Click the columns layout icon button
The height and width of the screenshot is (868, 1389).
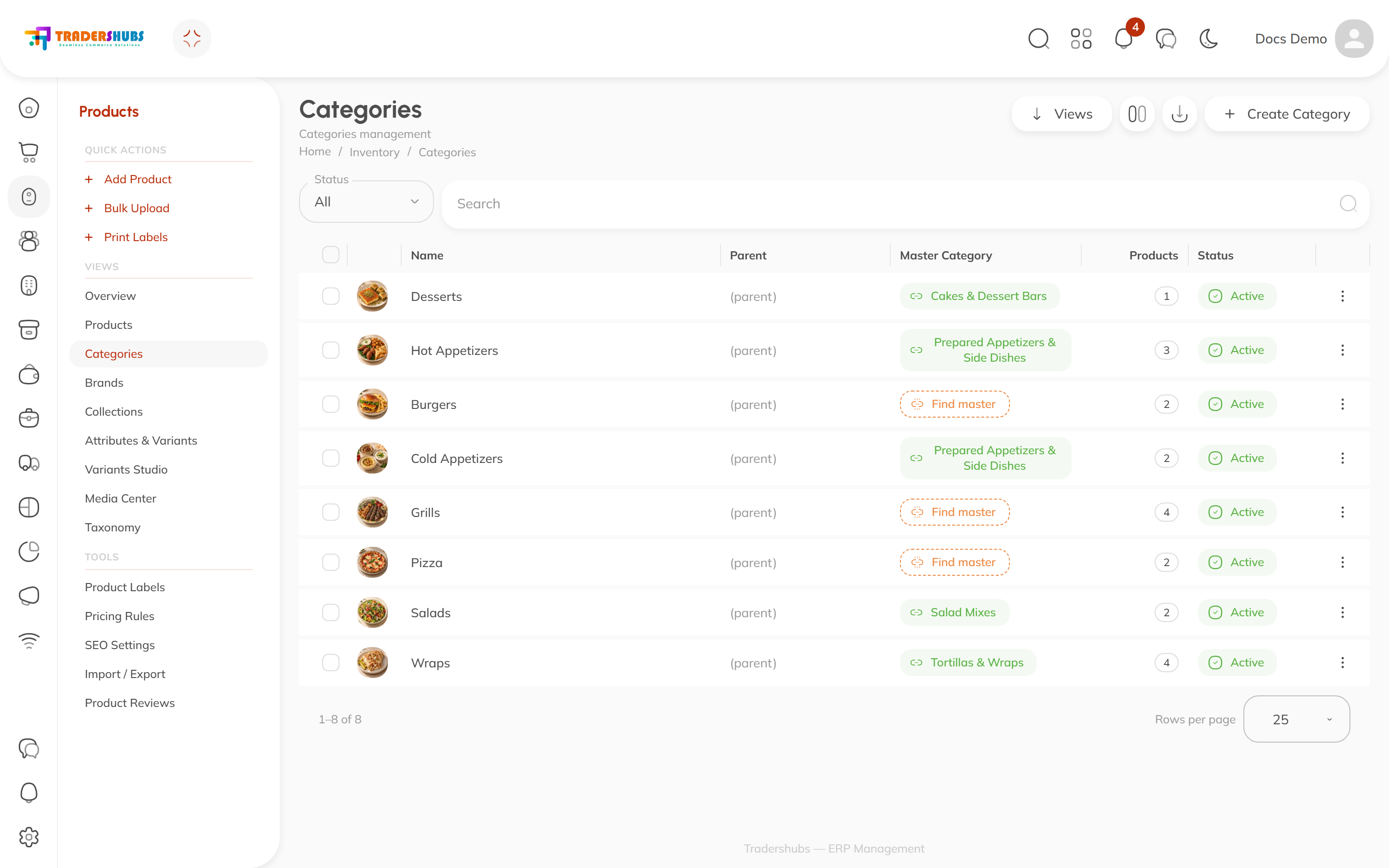point(1136,114)
